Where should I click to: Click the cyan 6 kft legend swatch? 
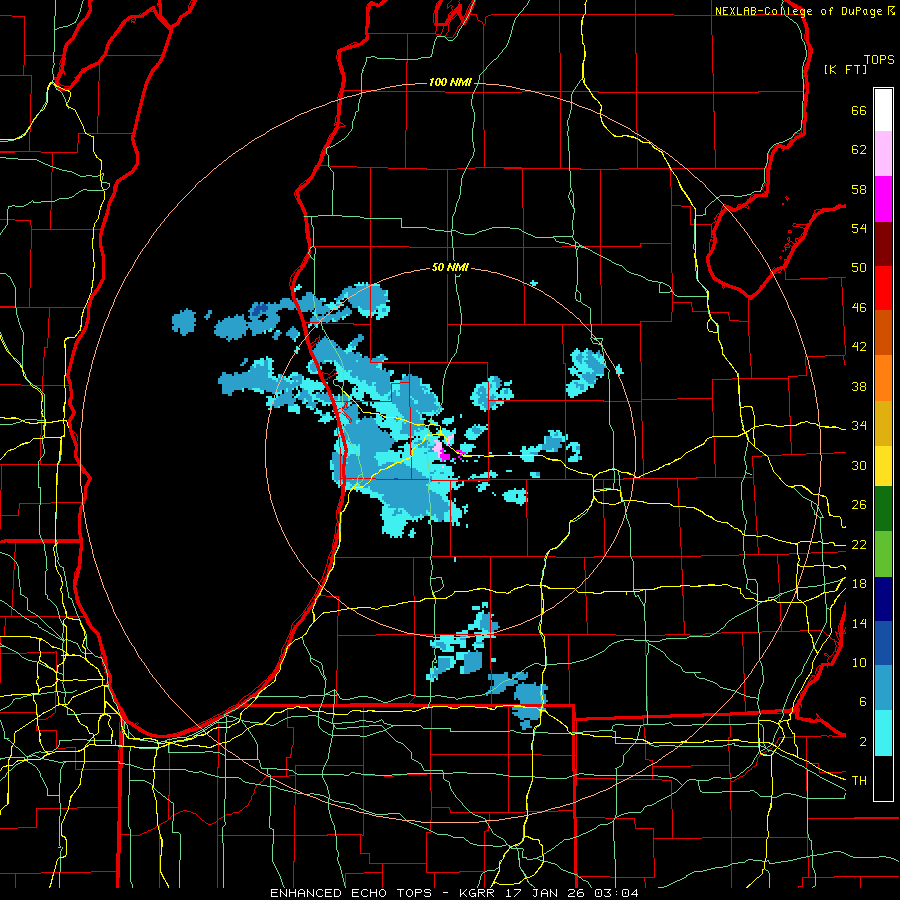(883, 734)
